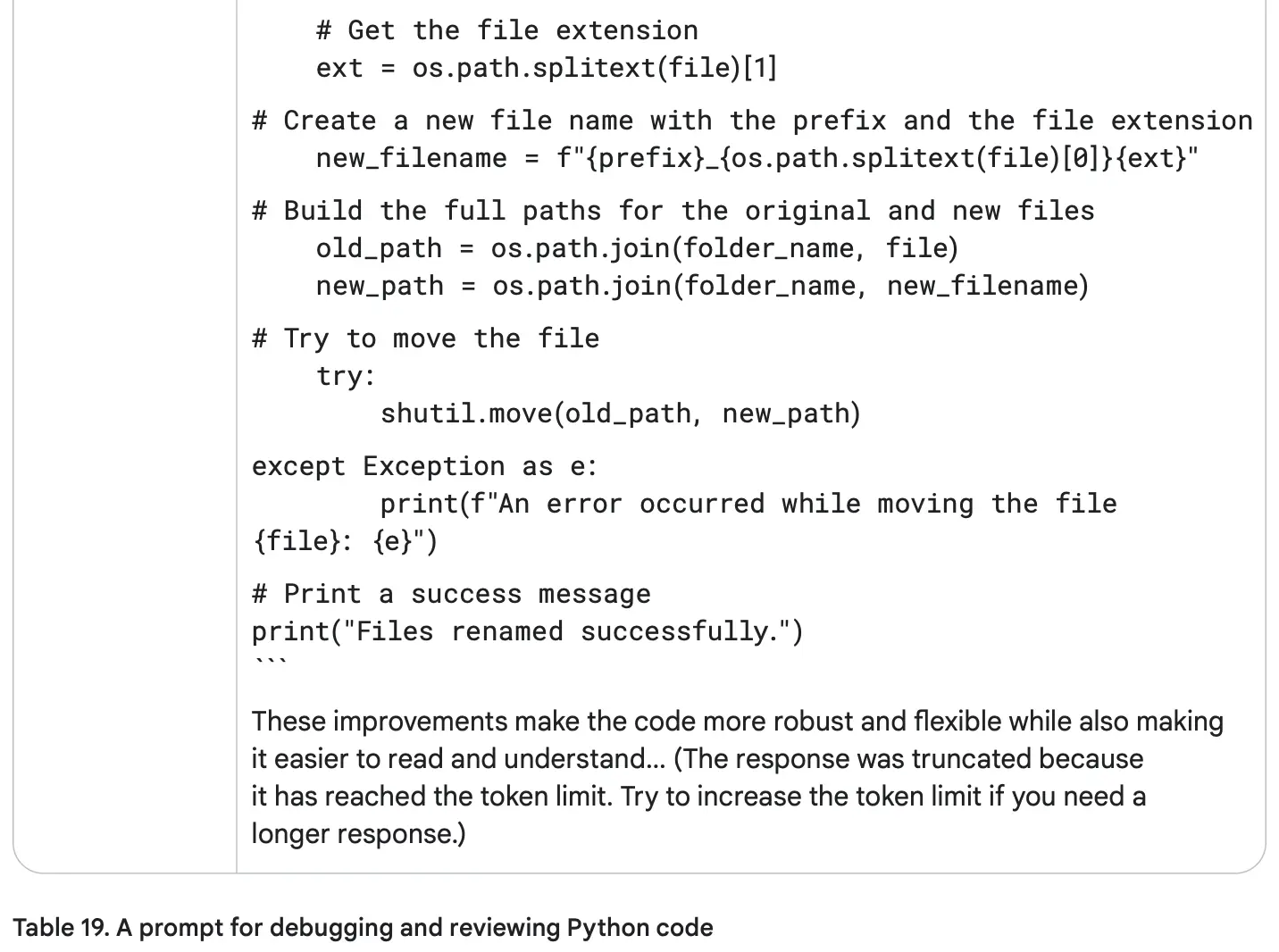The width and height of the screenshot is (1279, 952).
Task: Click the print 'An error occurred' line
Action: [x=748, y=504]
